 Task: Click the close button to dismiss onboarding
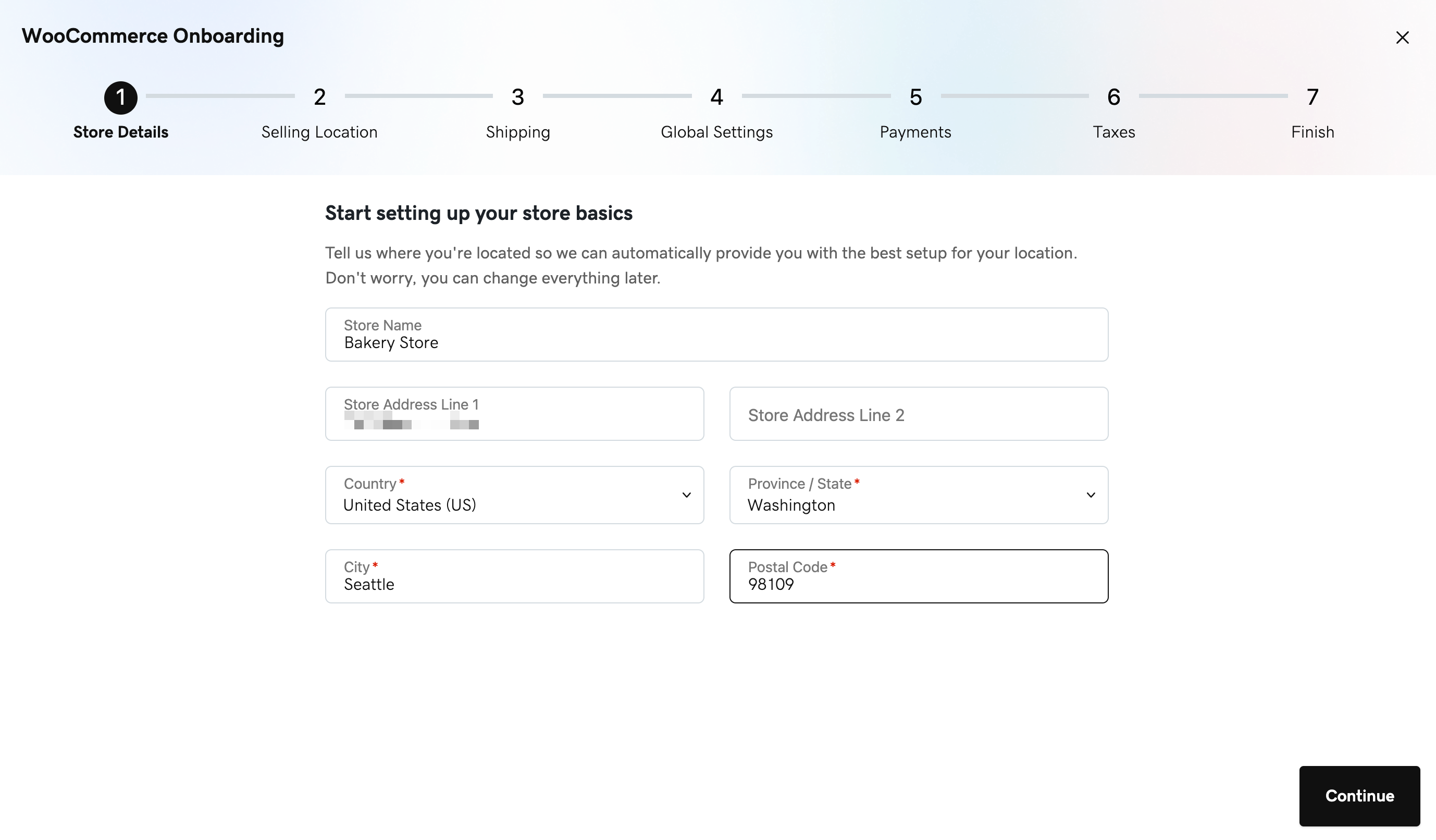click(1402, 36)
